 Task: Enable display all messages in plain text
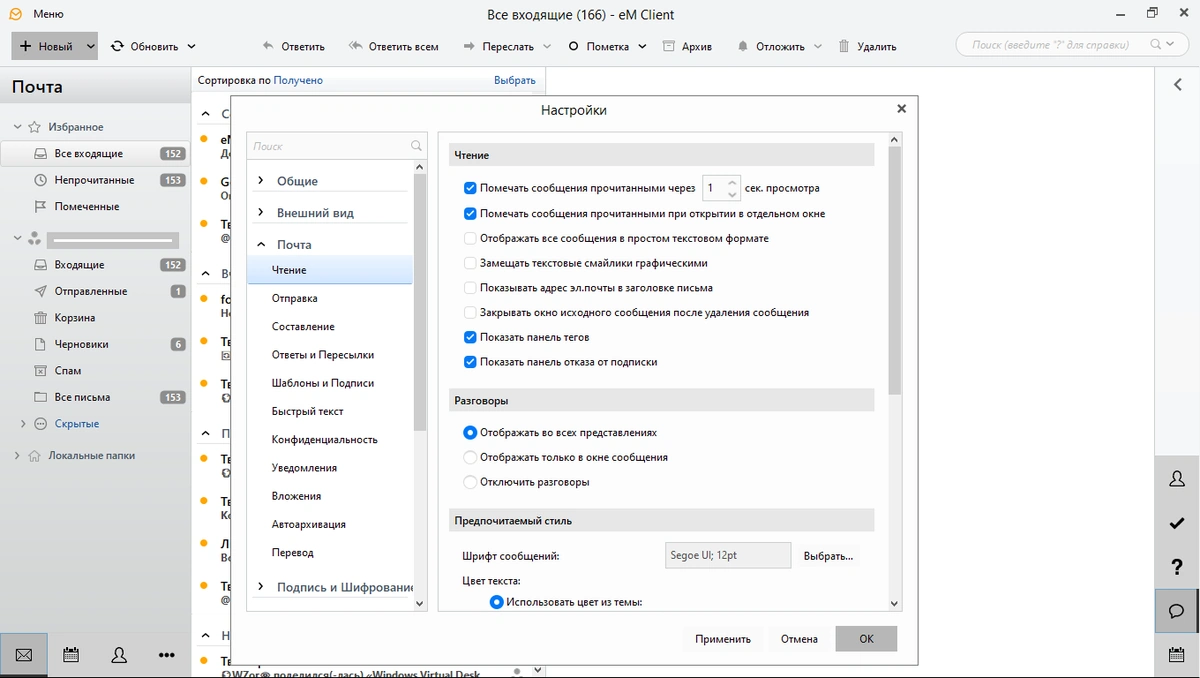coord(470,238)
